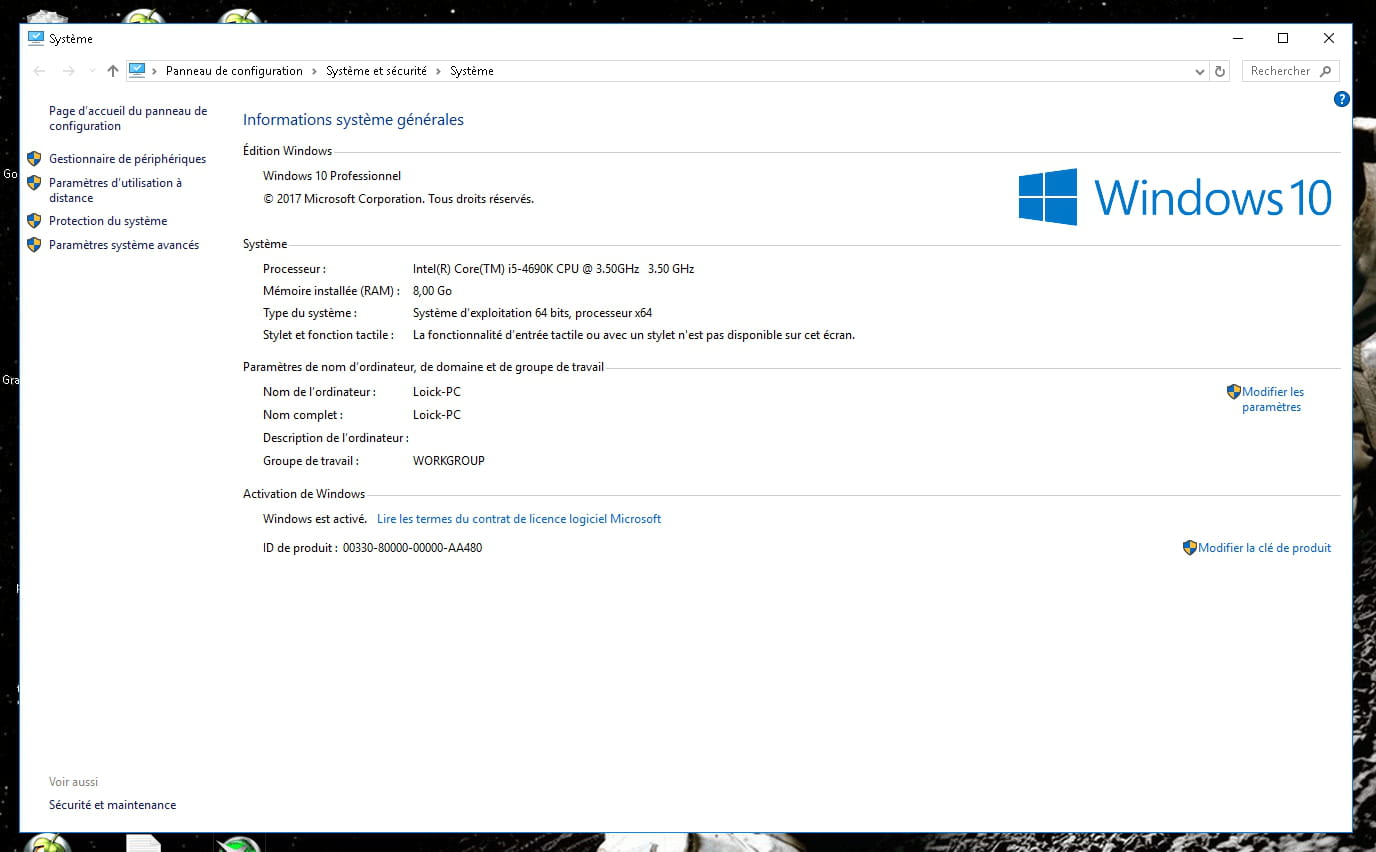
Task: Open the address bar history dropdown
Action: [x=1200, y=71]
